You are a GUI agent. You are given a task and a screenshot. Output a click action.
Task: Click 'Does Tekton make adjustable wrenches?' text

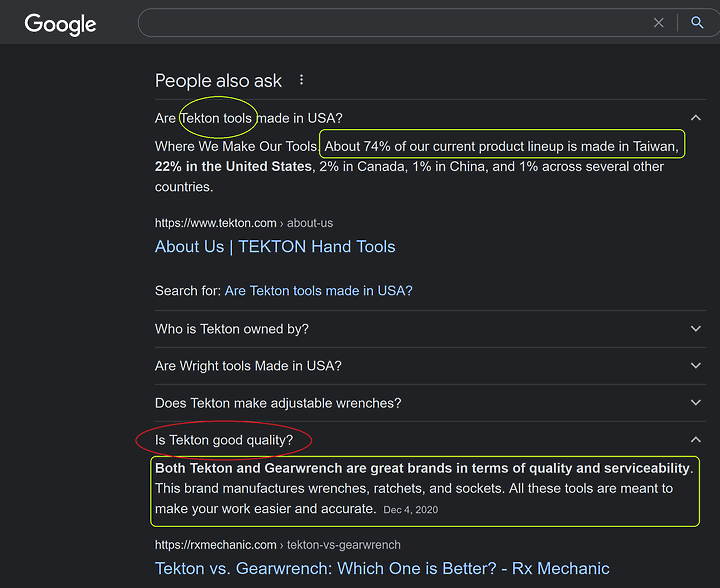[278, 403]
